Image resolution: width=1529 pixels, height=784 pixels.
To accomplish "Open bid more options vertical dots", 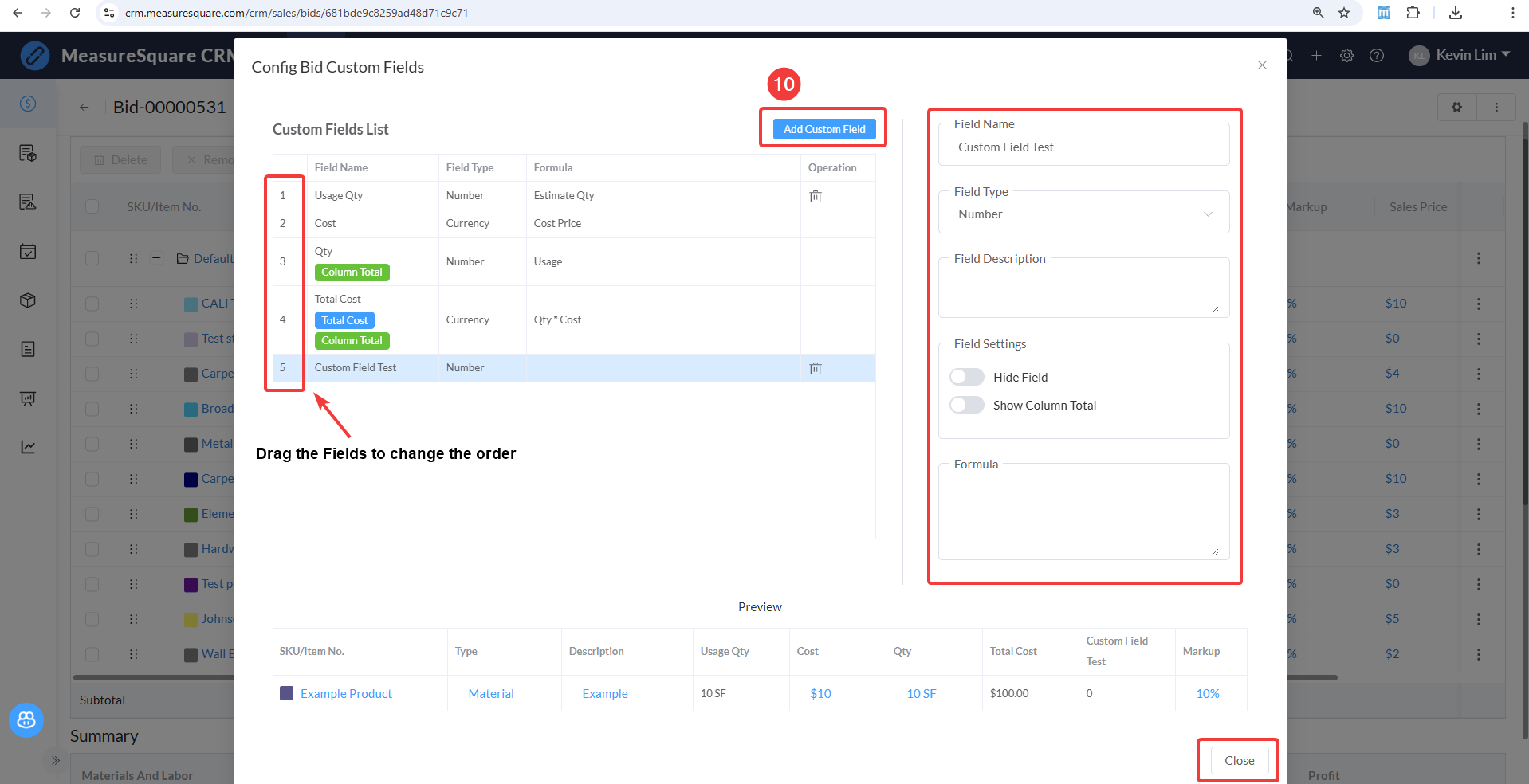I will tap(1496, 107).
